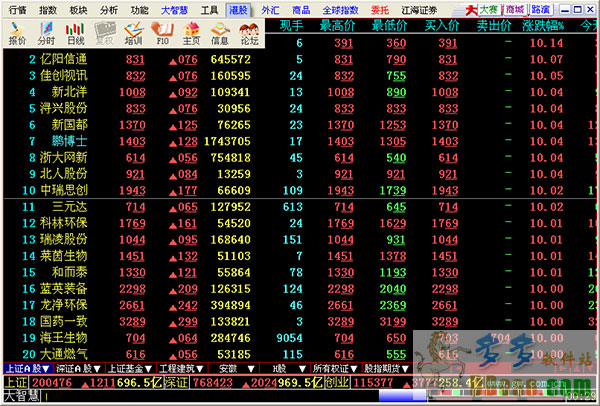The image size is (600, 406).
Task: Select stock row 新北洋
Action: (302, 92)
